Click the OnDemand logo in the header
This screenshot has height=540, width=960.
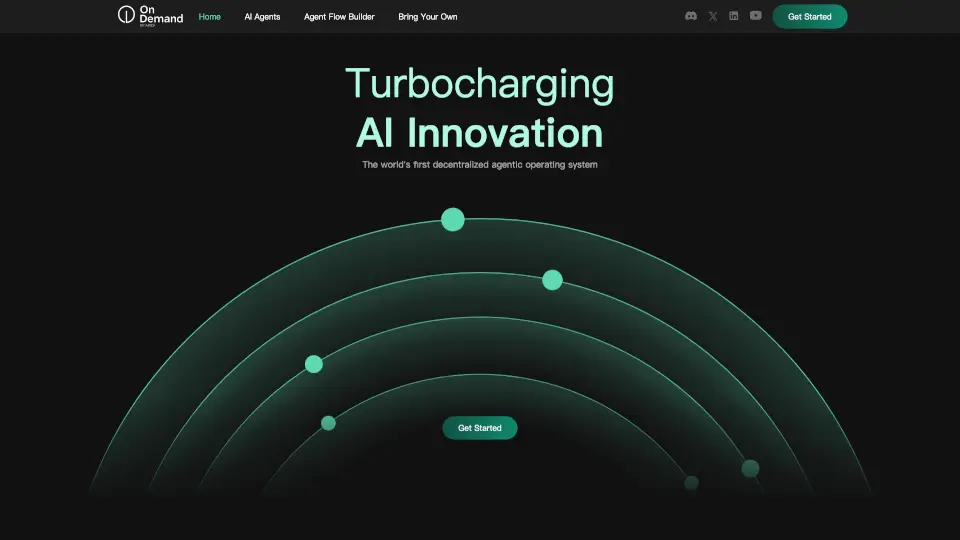(x=150, y=16)
